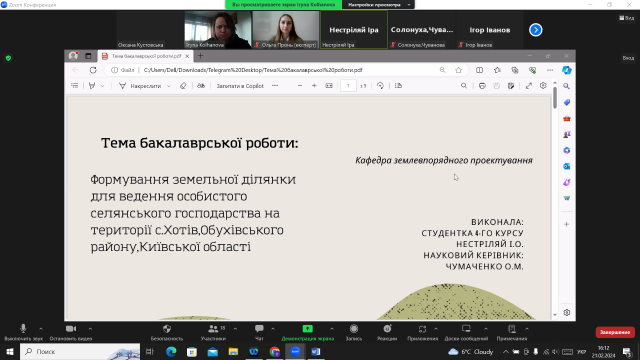Open Chrome from the taskbar

click(x=274, y=351)
